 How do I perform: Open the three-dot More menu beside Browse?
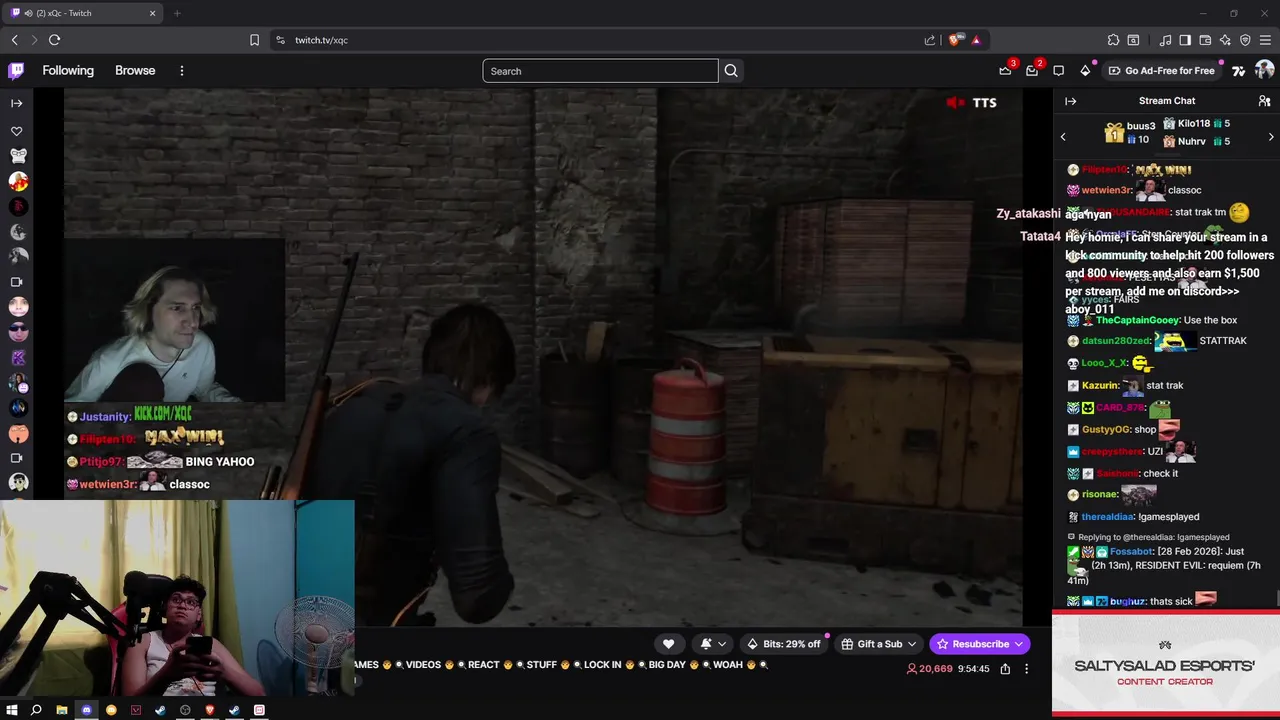[x=182, y=71]
